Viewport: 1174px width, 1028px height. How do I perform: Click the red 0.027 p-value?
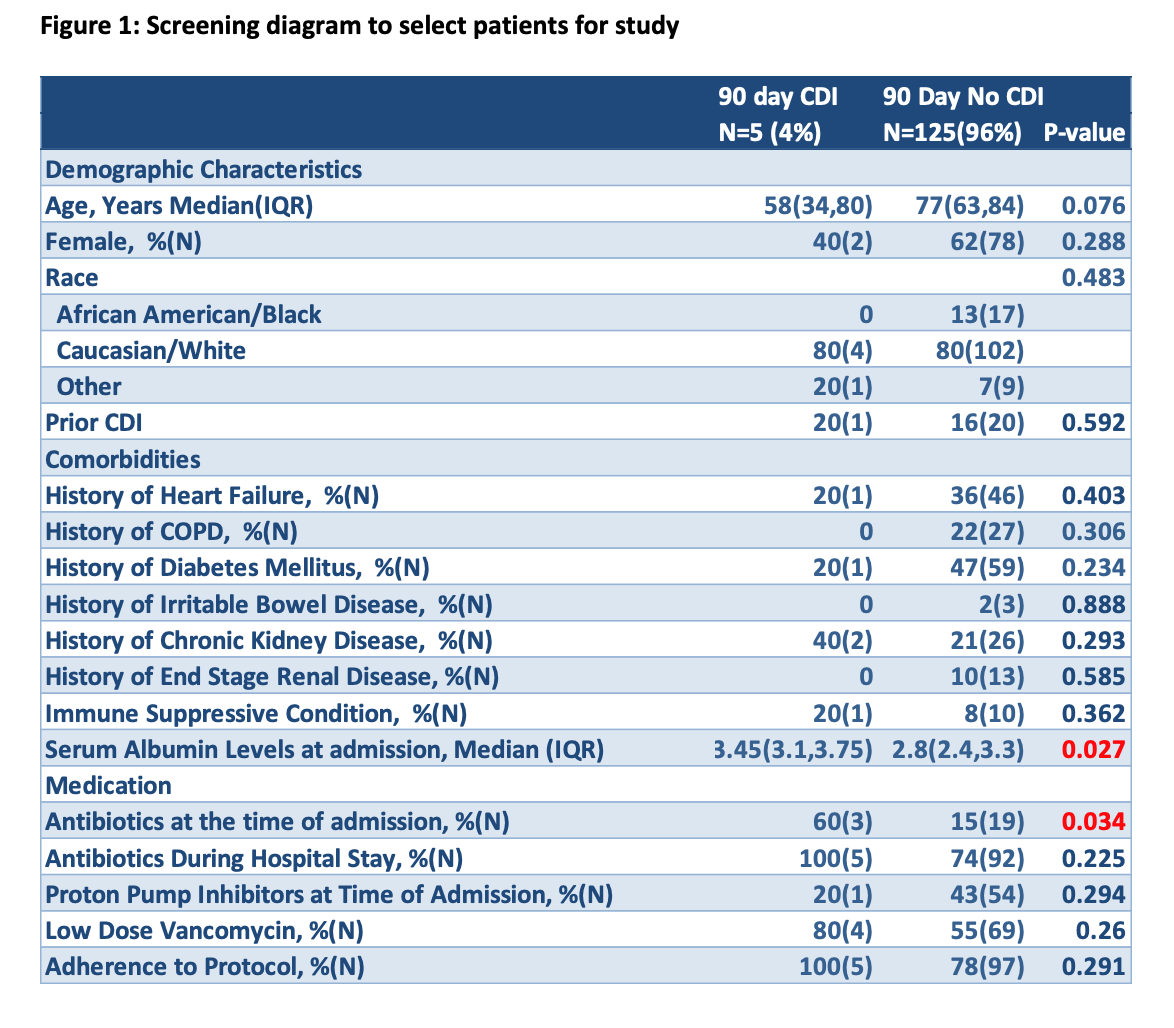point(1093,750)
